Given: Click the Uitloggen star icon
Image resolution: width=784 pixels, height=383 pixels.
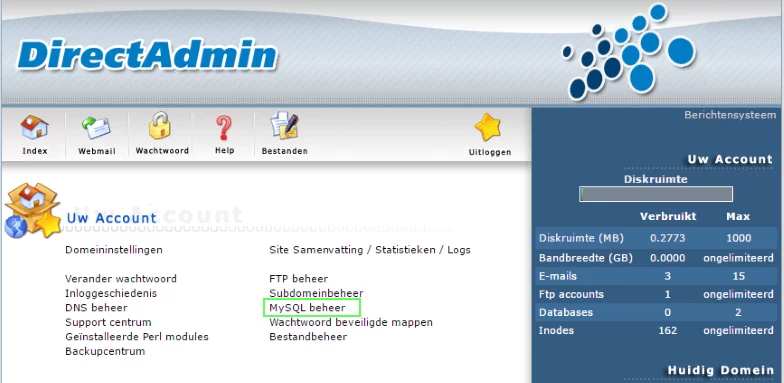Looking at the screenshot, I should [x=488, y=128].
